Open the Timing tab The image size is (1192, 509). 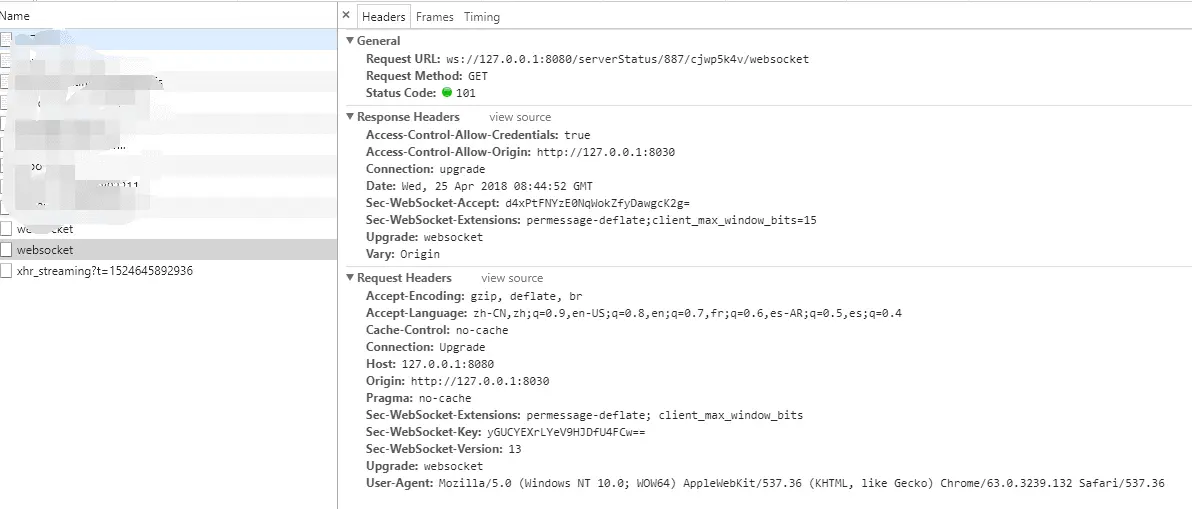[x=482, y=17]
